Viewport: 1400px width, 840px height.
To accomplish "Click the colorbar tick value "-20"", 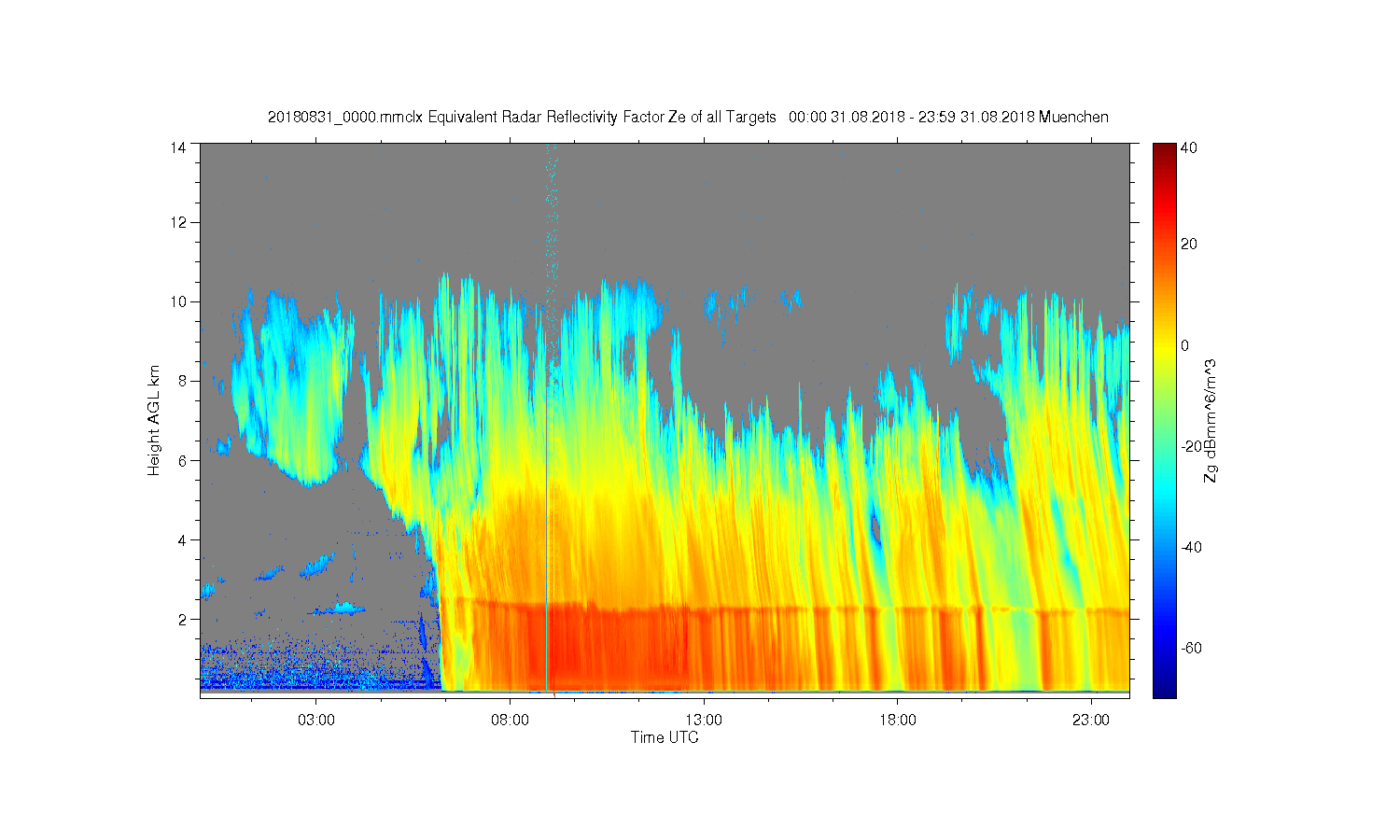I will tap(1191, 446).
